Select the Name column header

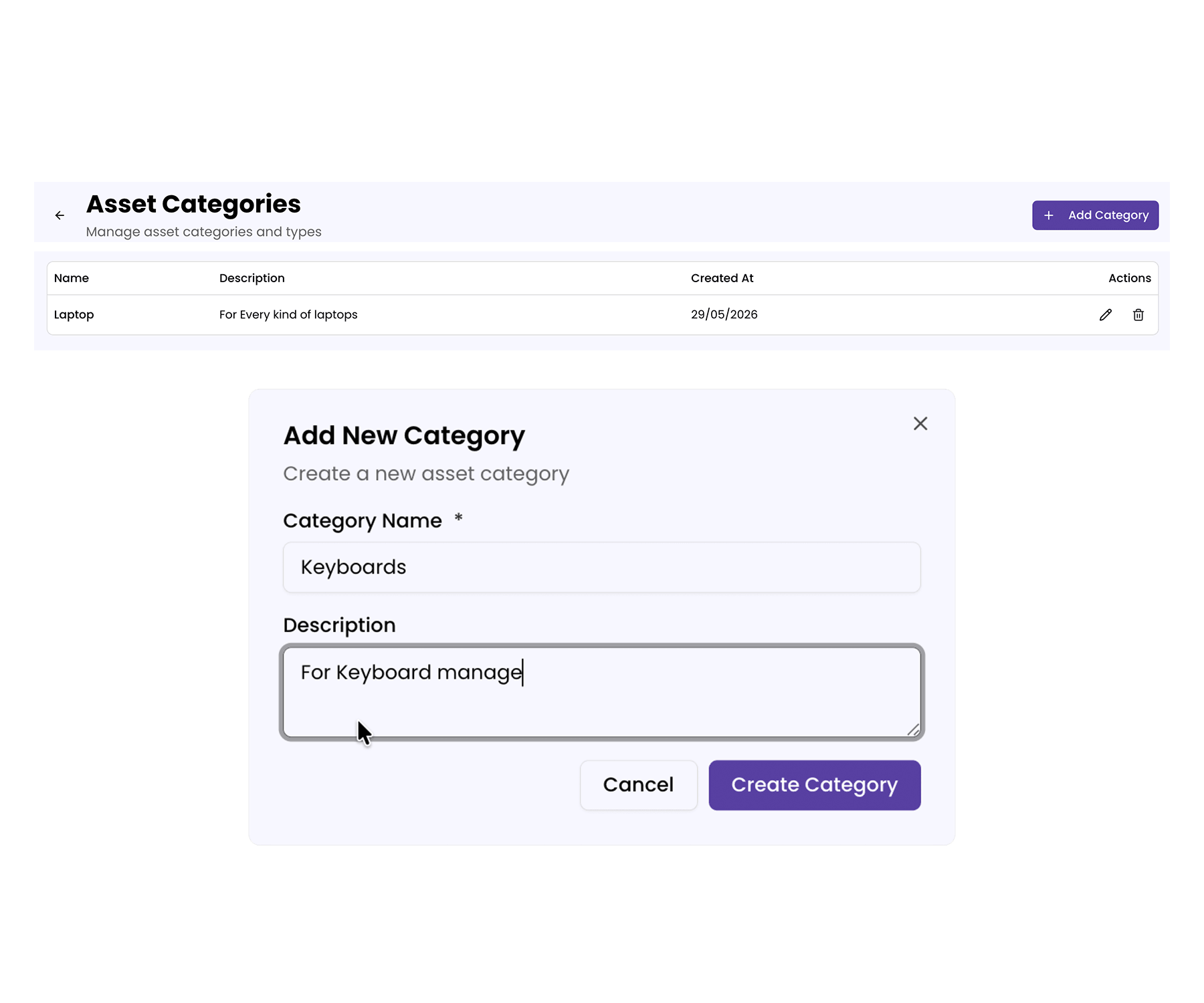tap(72, 278)
